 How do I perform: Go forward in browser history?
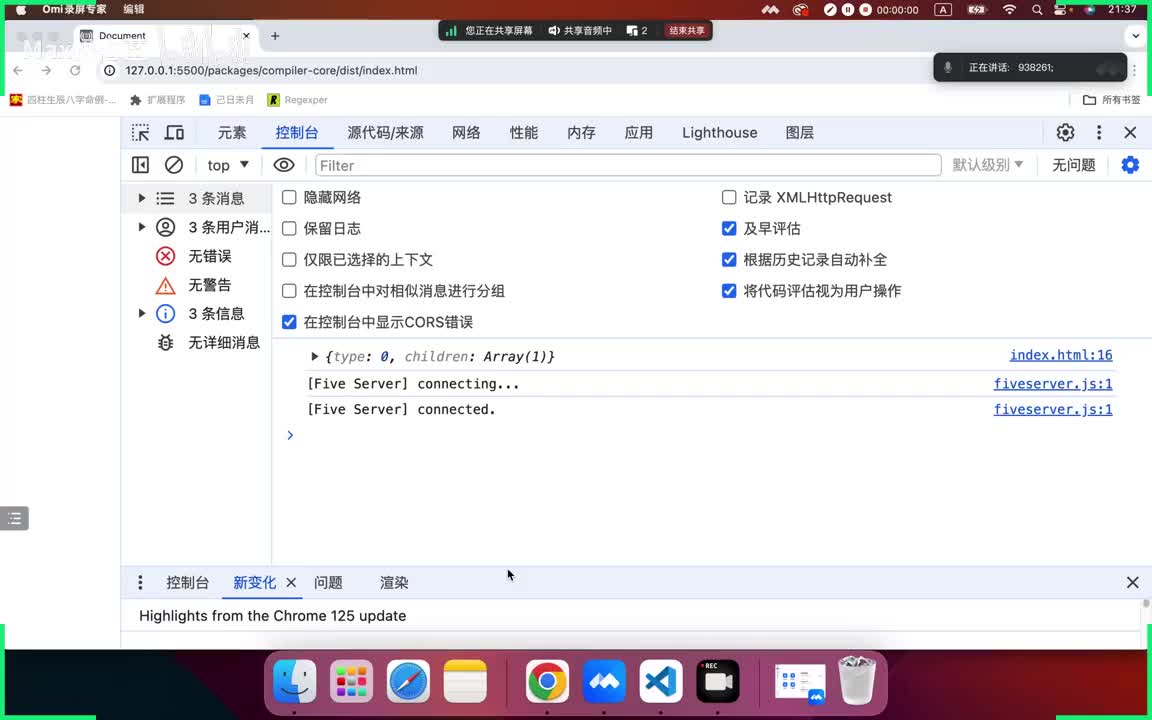coord(46,71)
